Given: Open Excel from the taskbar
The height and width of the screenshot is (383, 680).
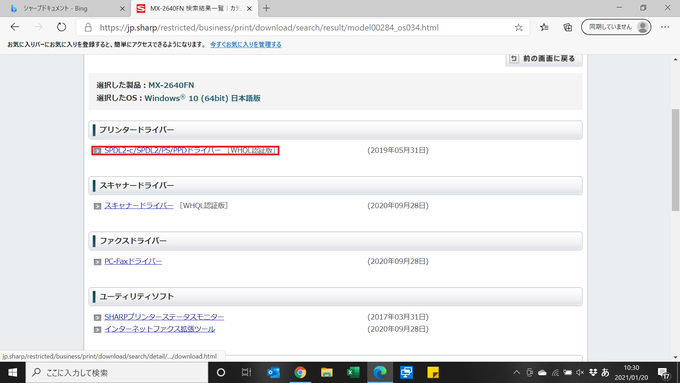Looking at the screenshot, I should (353, 373).
